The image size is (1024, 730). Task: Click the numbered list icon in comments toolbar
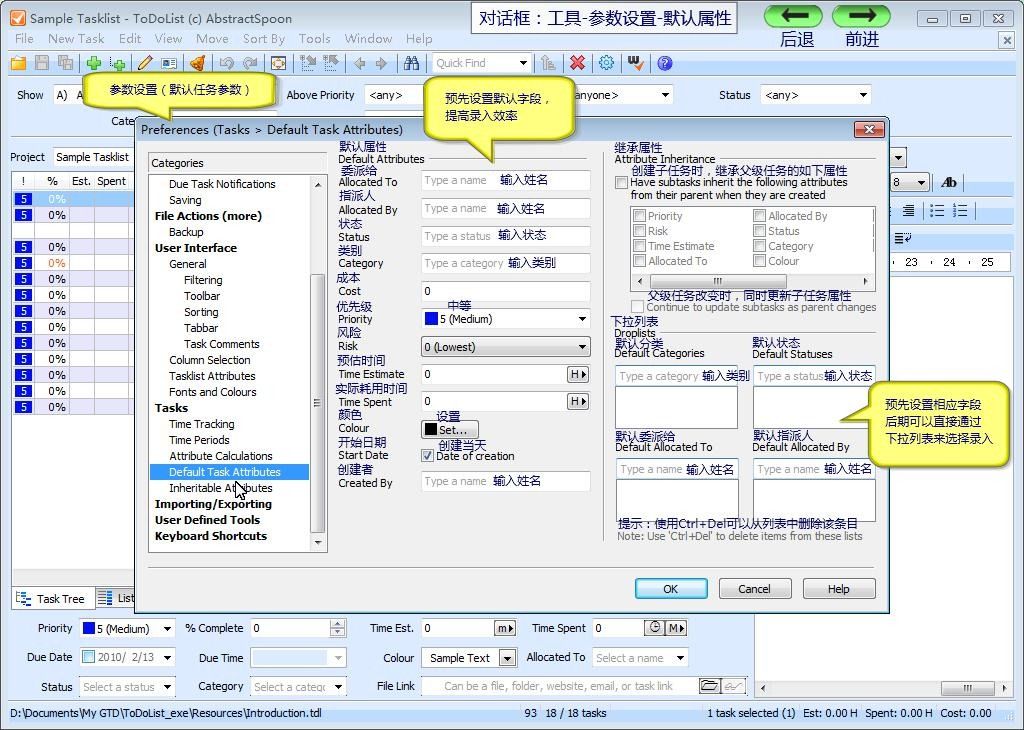(960, 210)
